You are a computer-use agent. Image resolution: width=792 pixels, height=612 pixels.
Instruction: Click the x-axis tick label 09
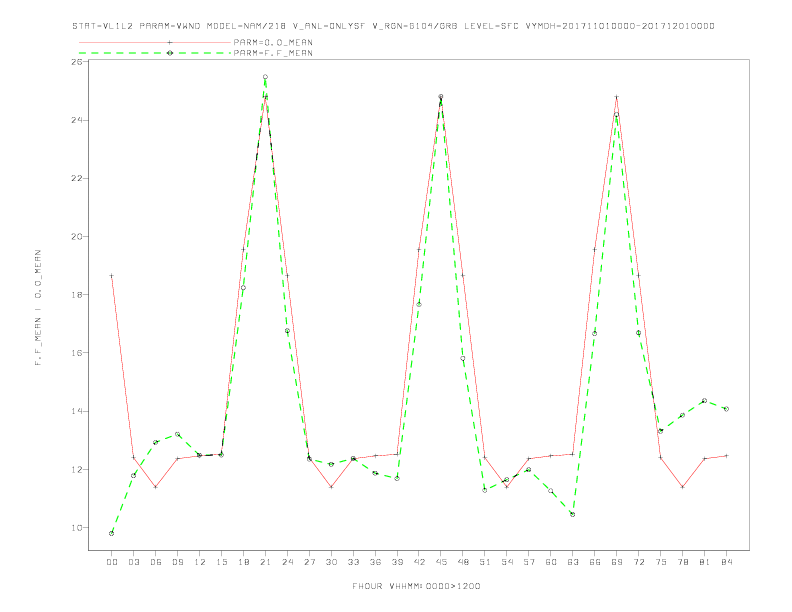177,562
